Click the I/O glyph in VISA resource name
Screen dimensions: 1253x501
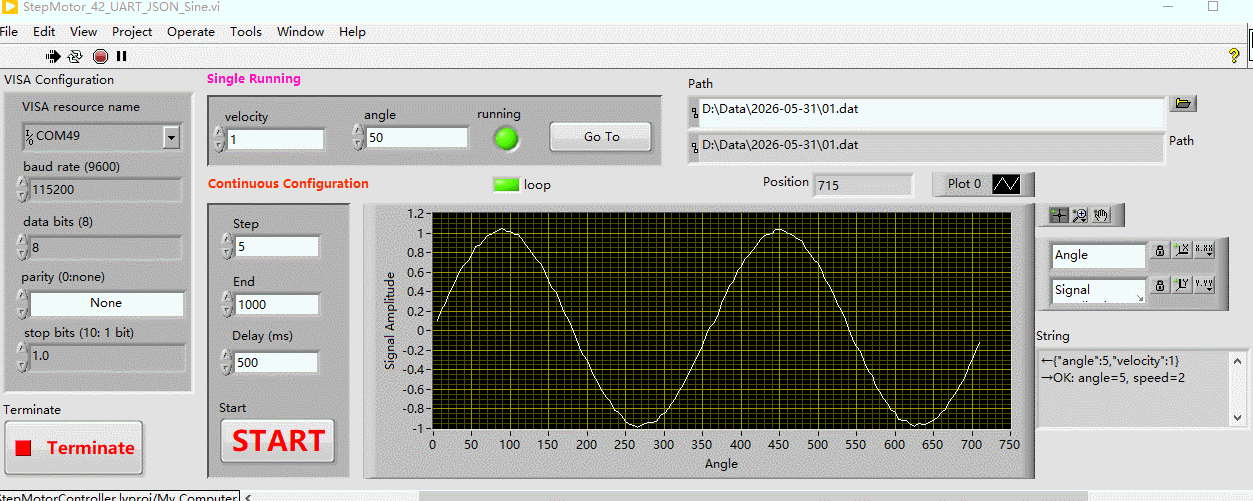29,136
